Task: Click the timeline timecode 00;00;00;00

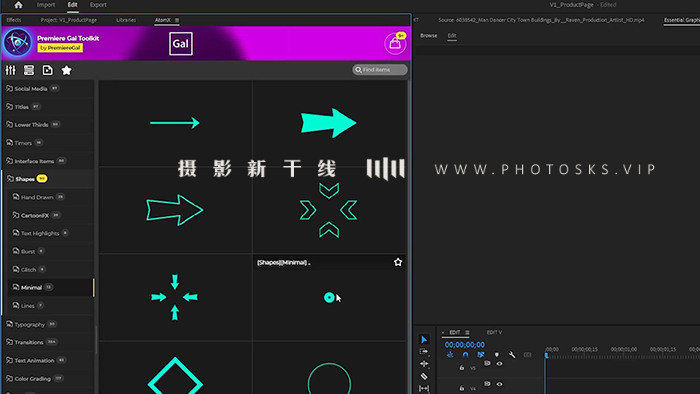Action: coord(464,344)
